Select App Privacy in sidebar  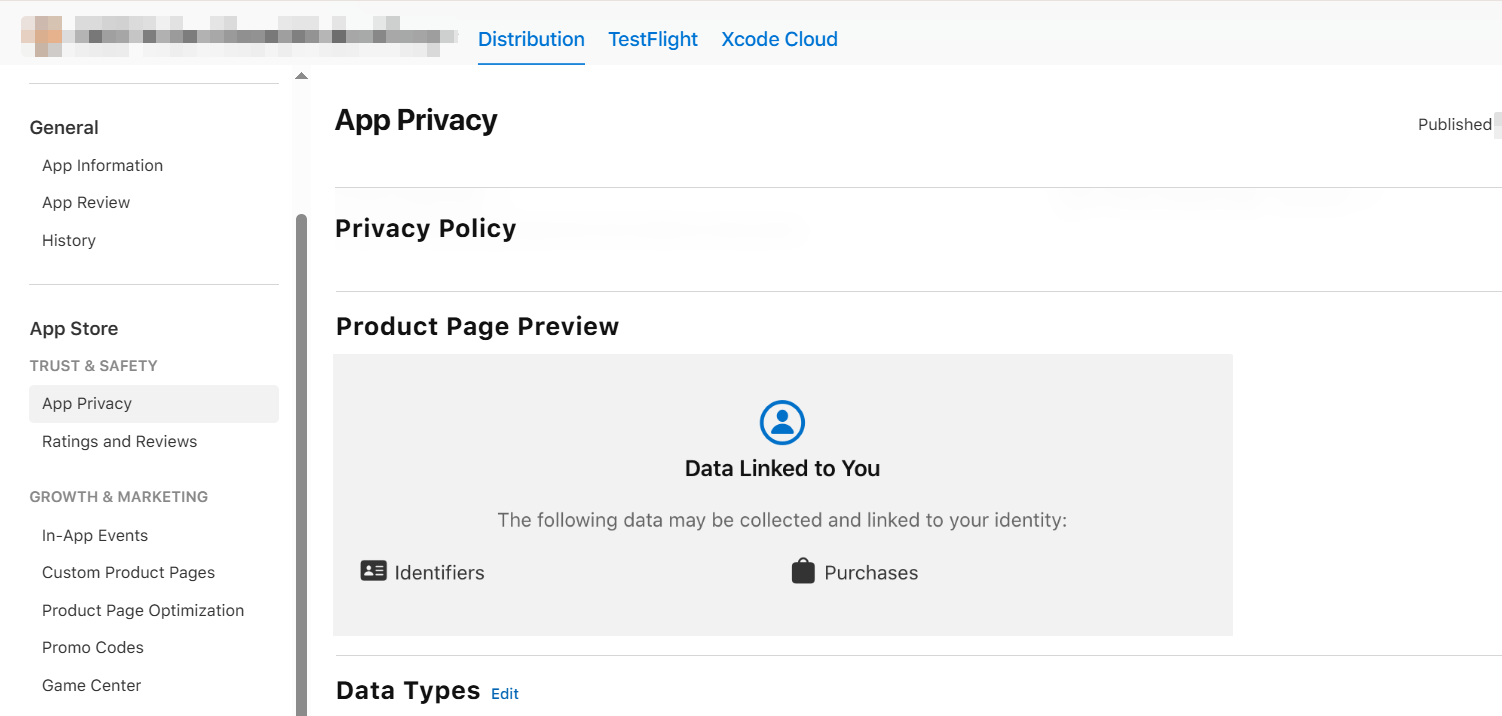click(87, 403)
